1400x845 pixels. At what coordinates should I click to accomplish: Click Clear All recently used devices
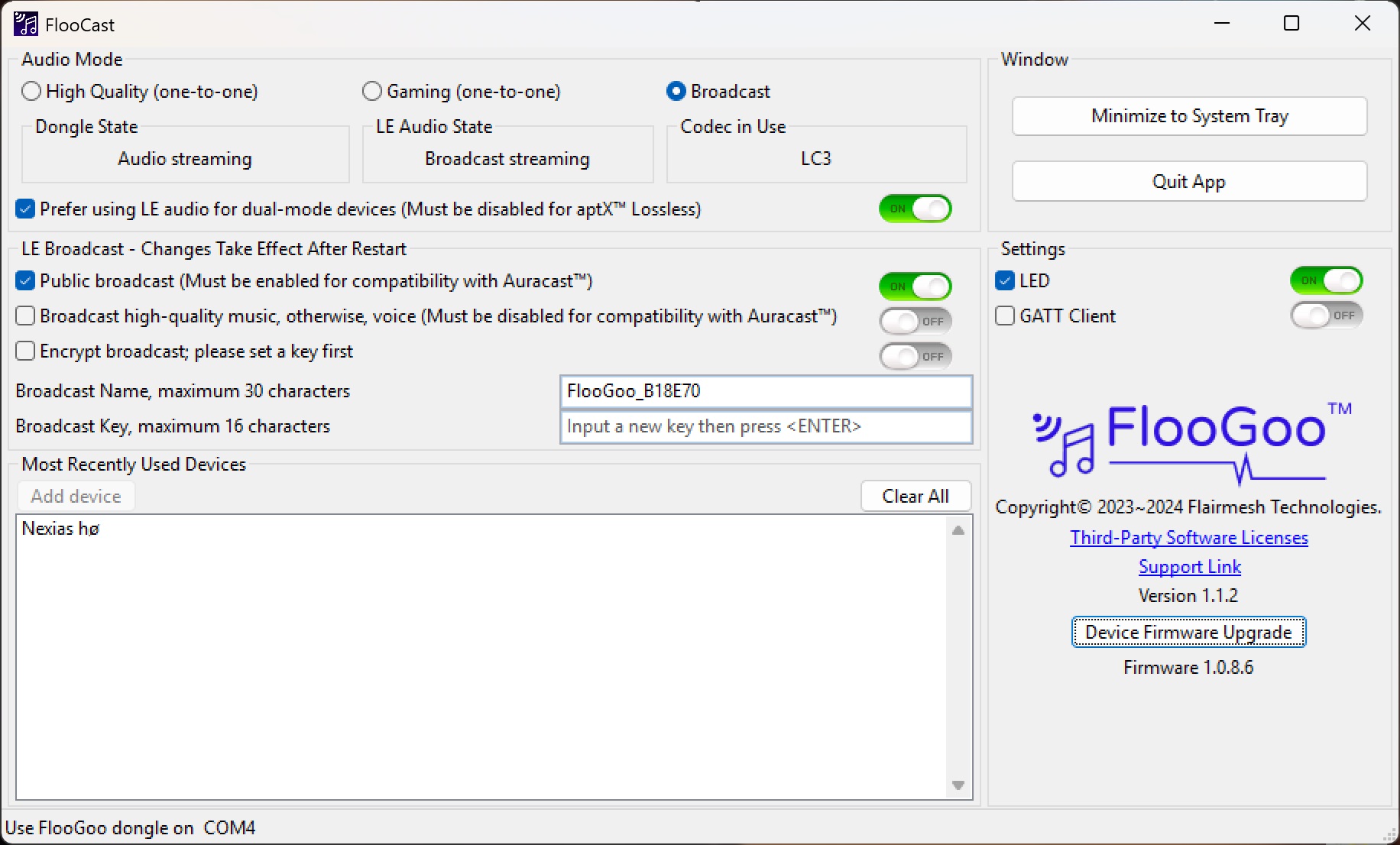tap(916, 497)
